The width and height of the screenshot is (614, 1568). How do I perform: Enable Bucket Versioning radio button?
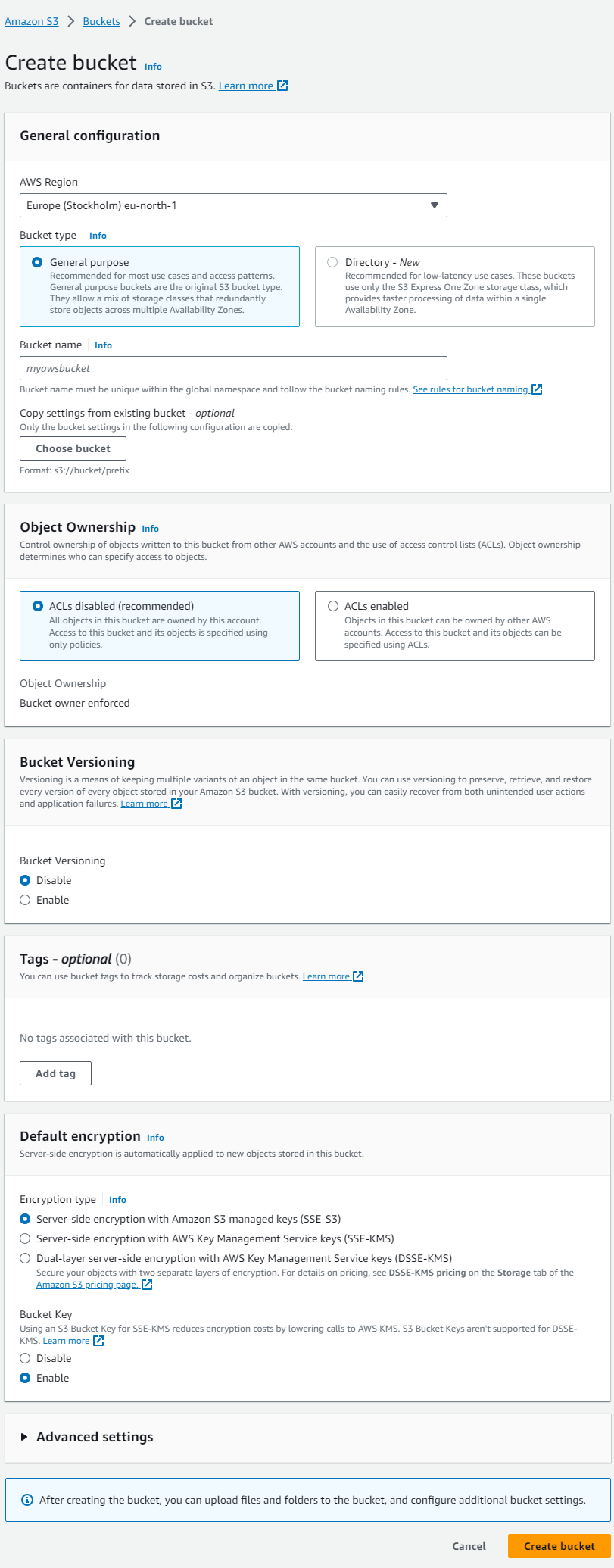click(x=25, y=900)
